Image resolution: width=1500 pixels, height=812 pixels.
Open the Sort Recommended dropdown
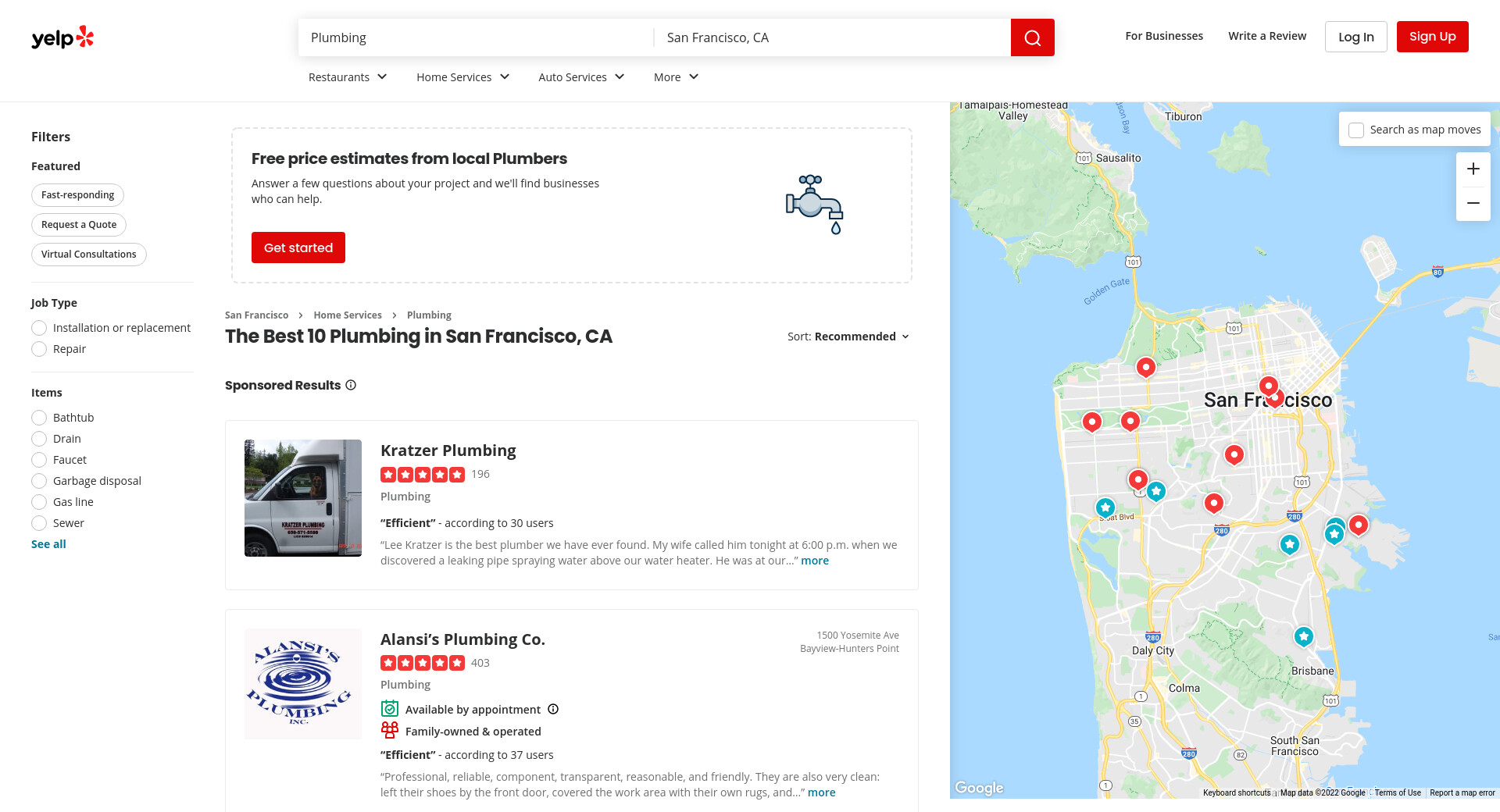pyautogui.click(x=848, y=337)
